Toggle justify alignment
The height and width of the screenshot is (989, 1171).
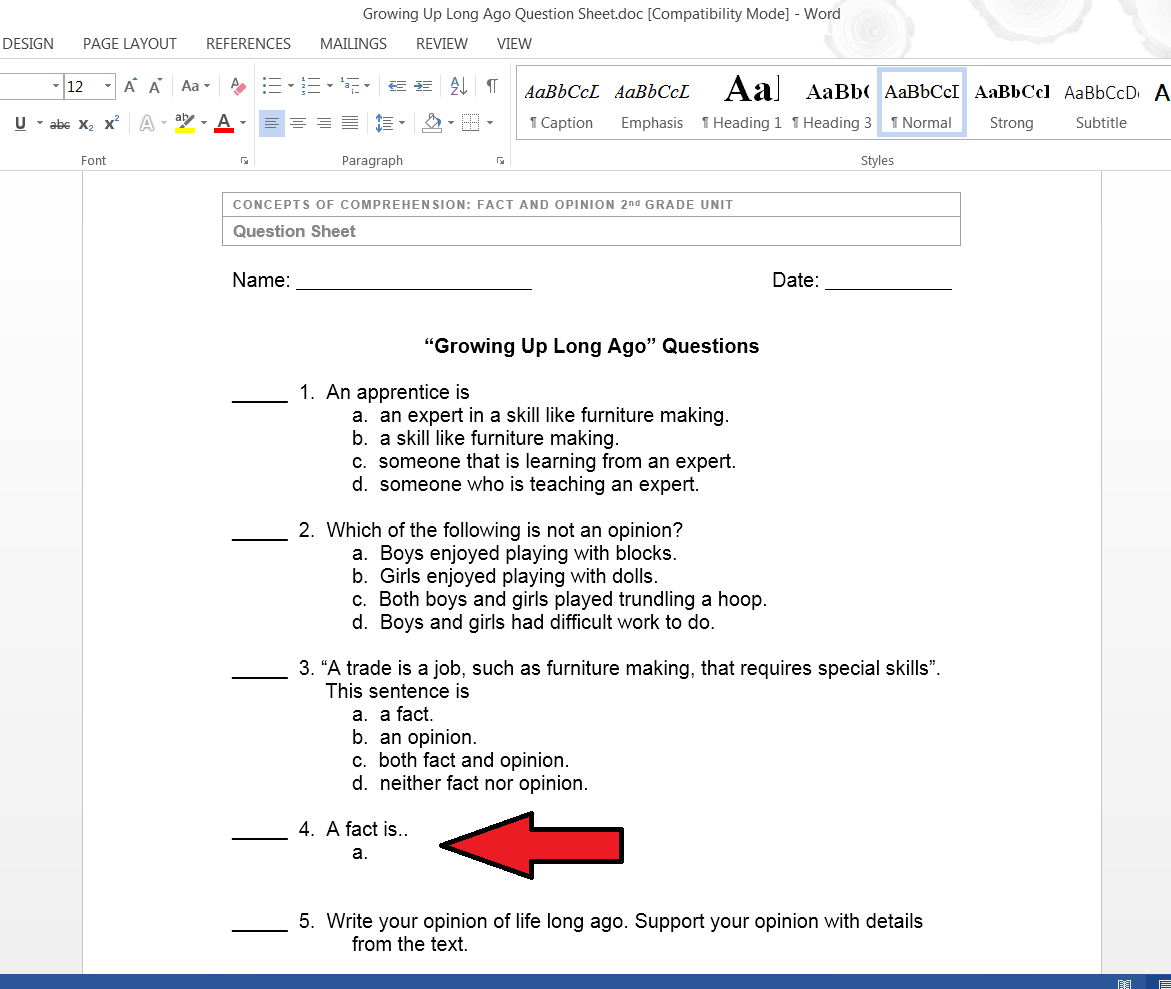(x=348, y=122)
